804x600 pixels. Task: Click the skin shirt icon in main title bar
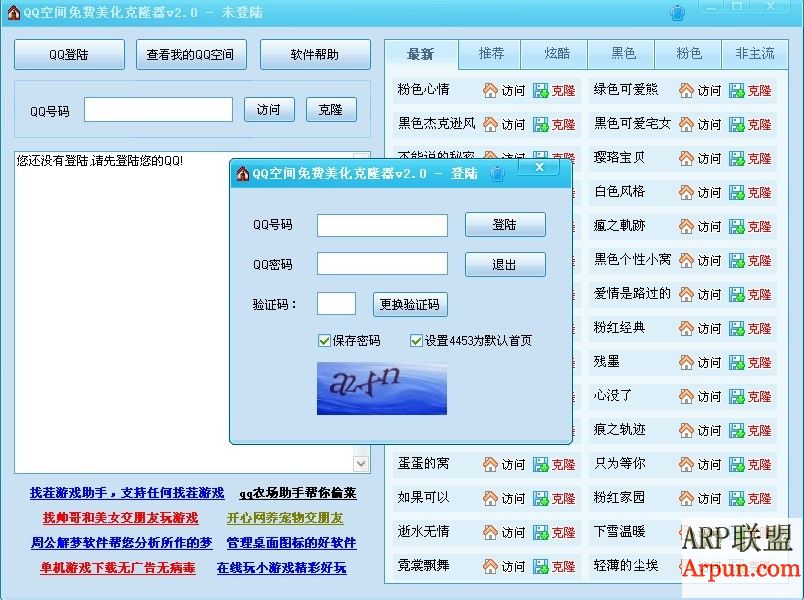pyautogui.click(x=678, y=12)
